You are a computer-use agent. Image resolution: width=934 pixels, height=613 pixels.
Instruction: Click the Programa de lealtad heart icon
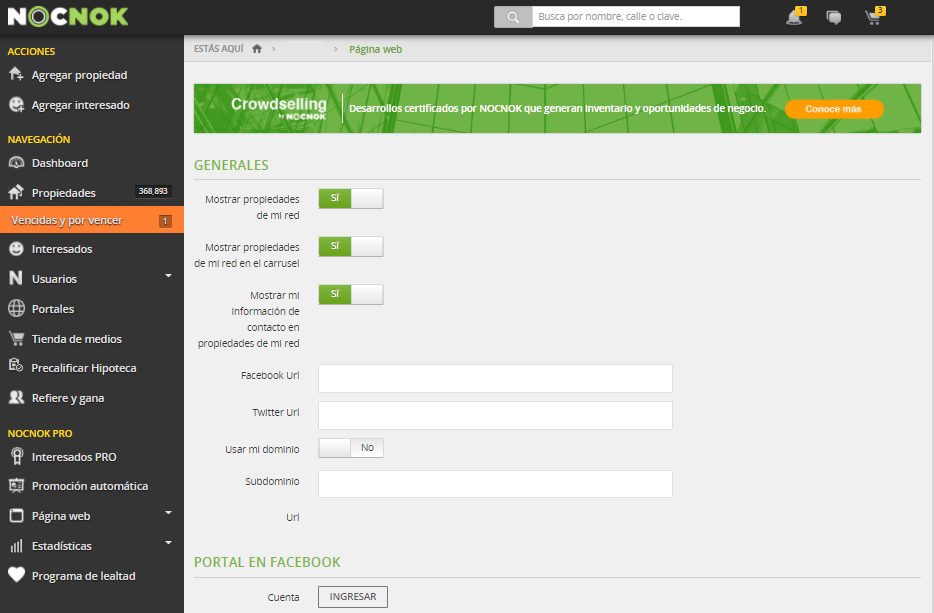(16, 575)
